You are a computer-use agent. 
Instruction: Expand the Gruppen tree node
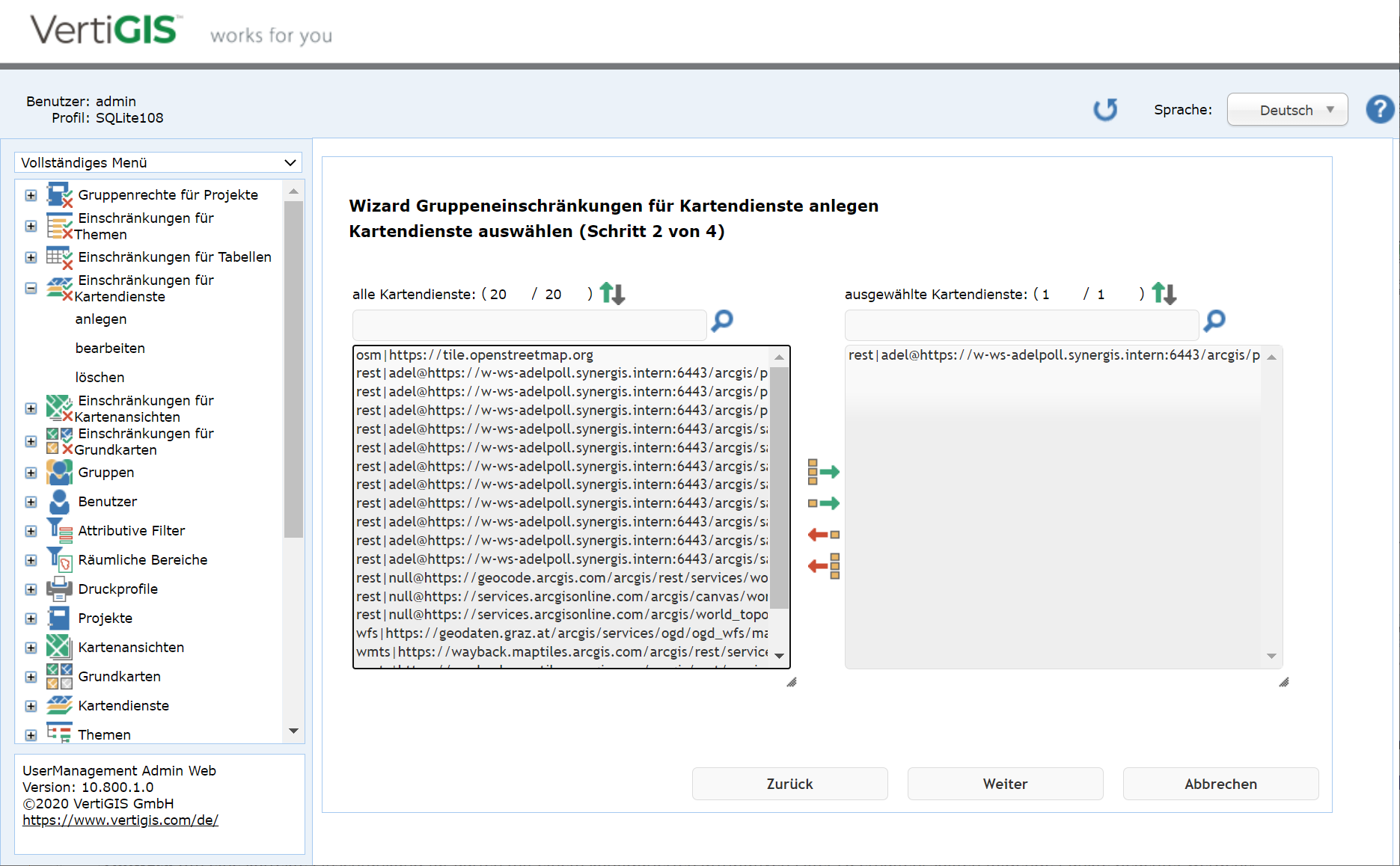(x=31, y=473)
